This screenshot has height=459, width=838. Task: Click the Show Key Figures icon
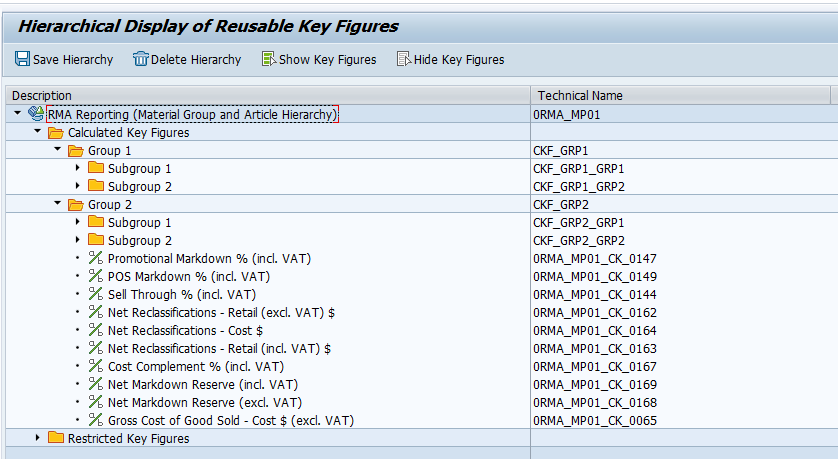pos(269,59)
